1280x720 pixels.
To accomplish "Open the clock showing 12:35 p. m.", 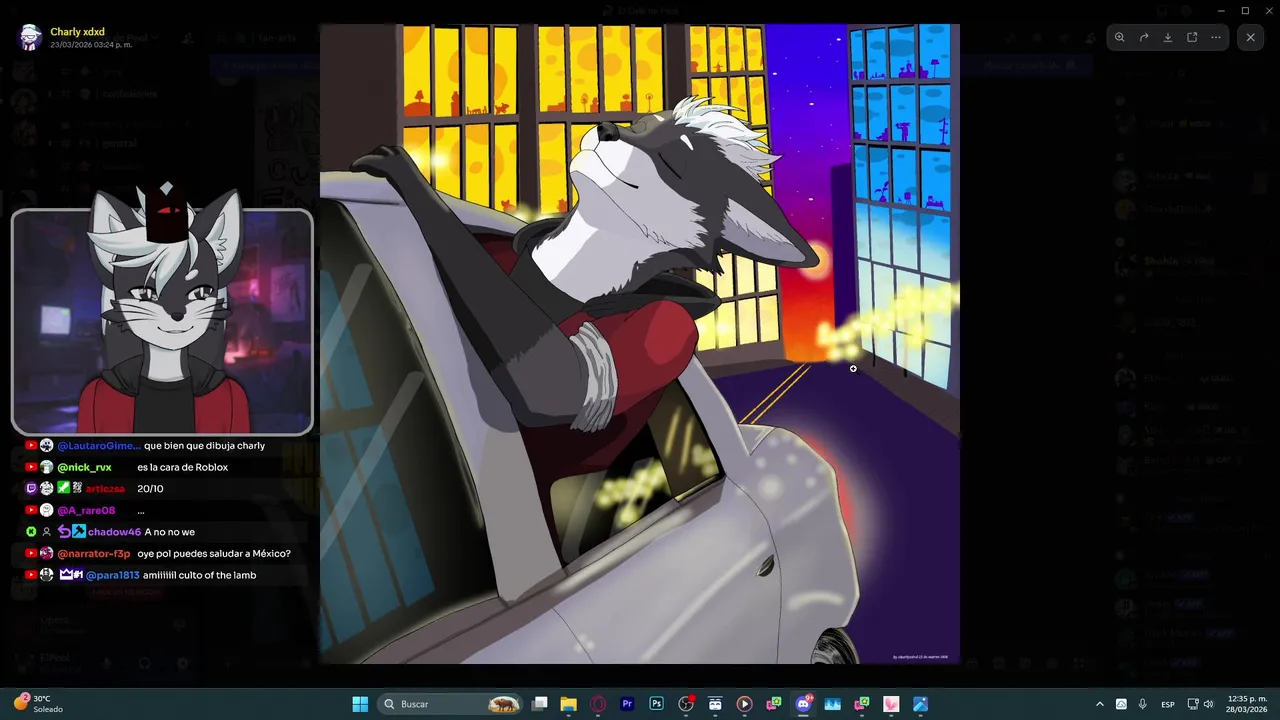I will click(x=1246, y=703).
